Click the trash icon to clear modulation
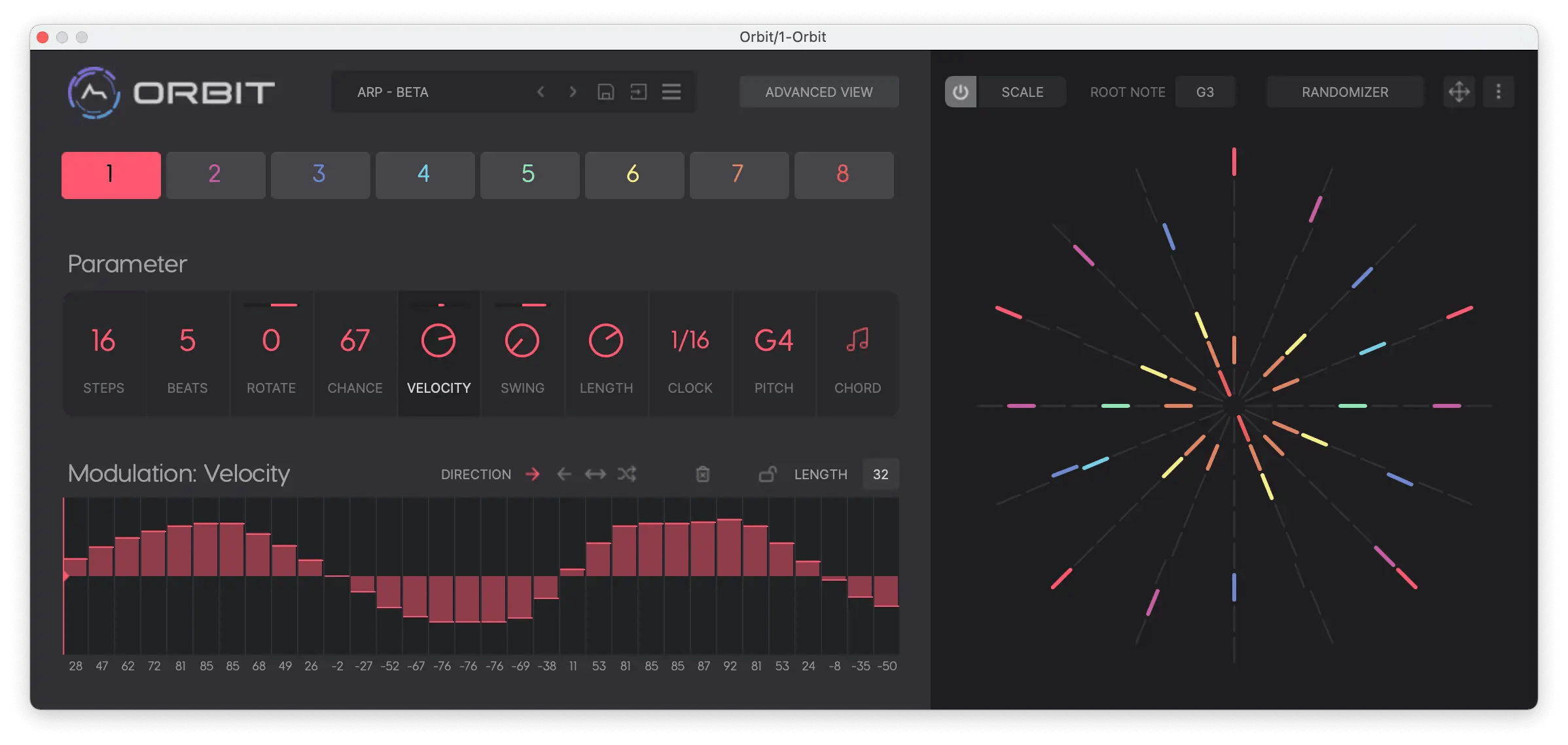Viewport: 1568px width, 745px height. point(703,474)
